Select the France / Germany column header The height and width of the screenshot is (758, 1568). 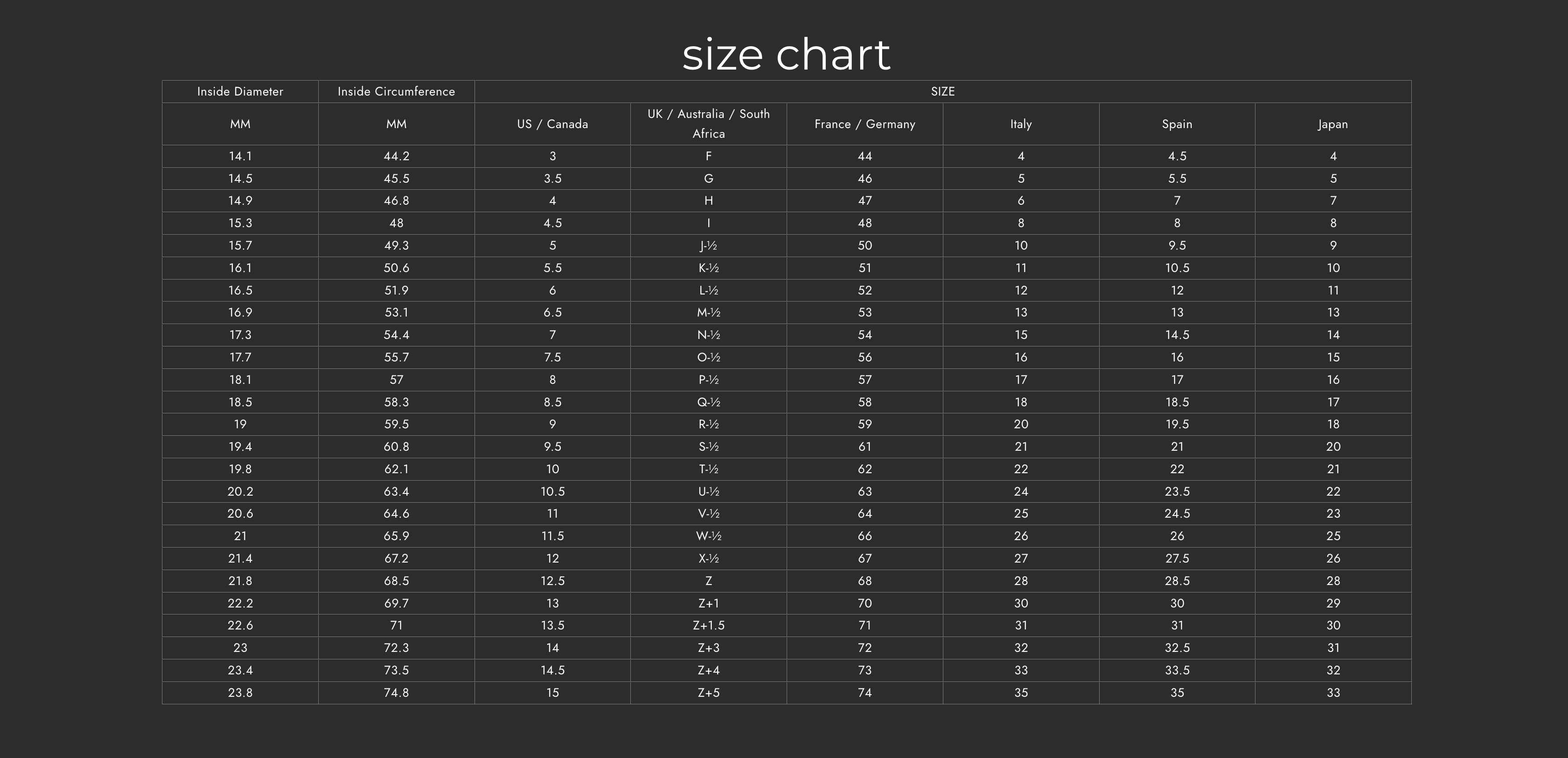(865, 124)
